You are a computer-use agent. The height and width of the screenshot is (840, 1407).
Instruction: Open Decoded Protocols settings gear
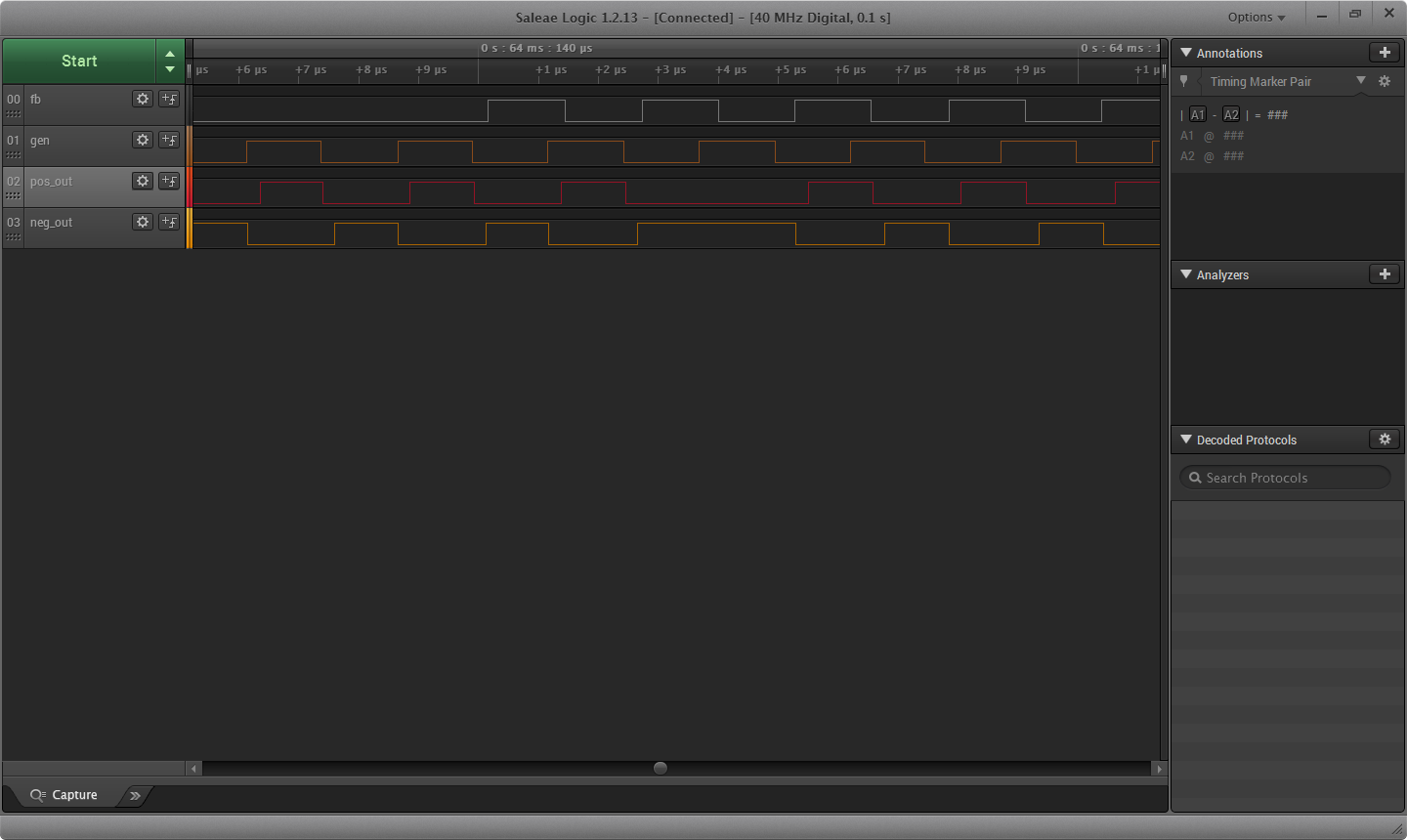(1385, 440)
